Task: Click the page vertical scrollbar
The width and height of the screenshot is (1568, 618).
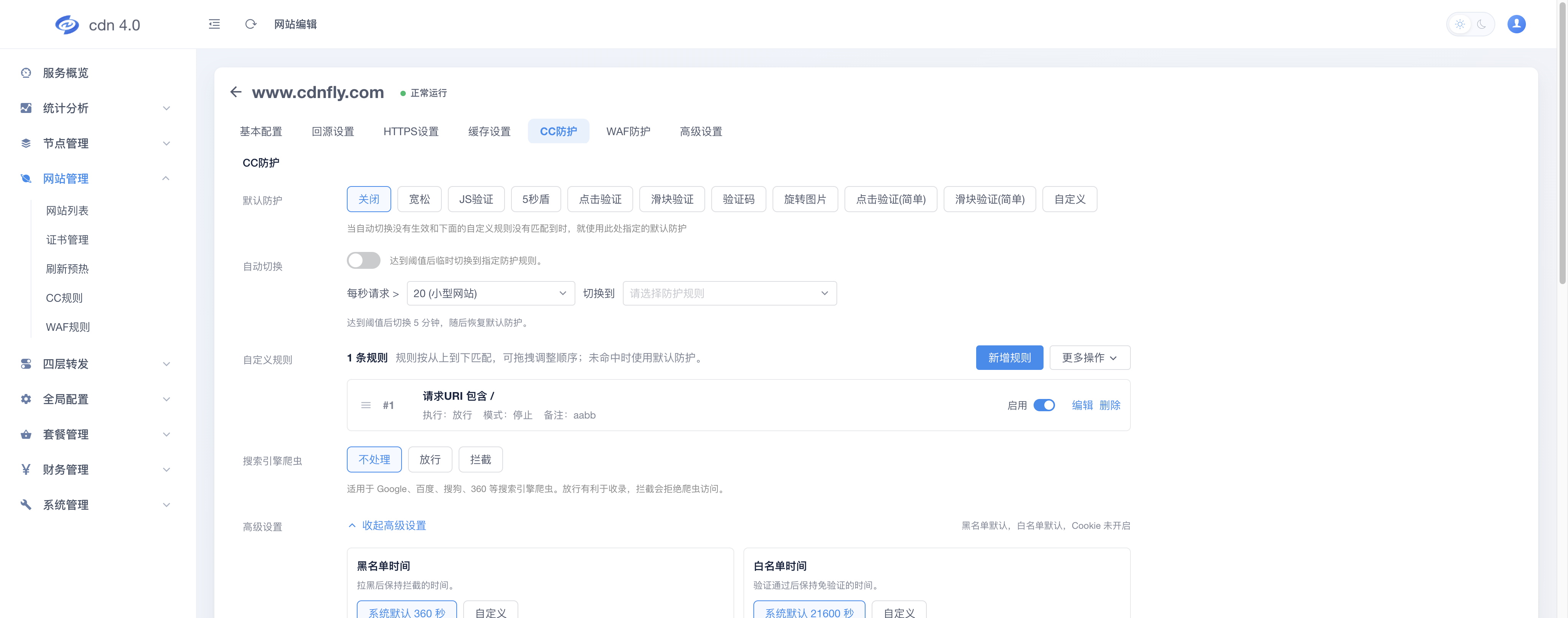Action: tap(1563, 143)
